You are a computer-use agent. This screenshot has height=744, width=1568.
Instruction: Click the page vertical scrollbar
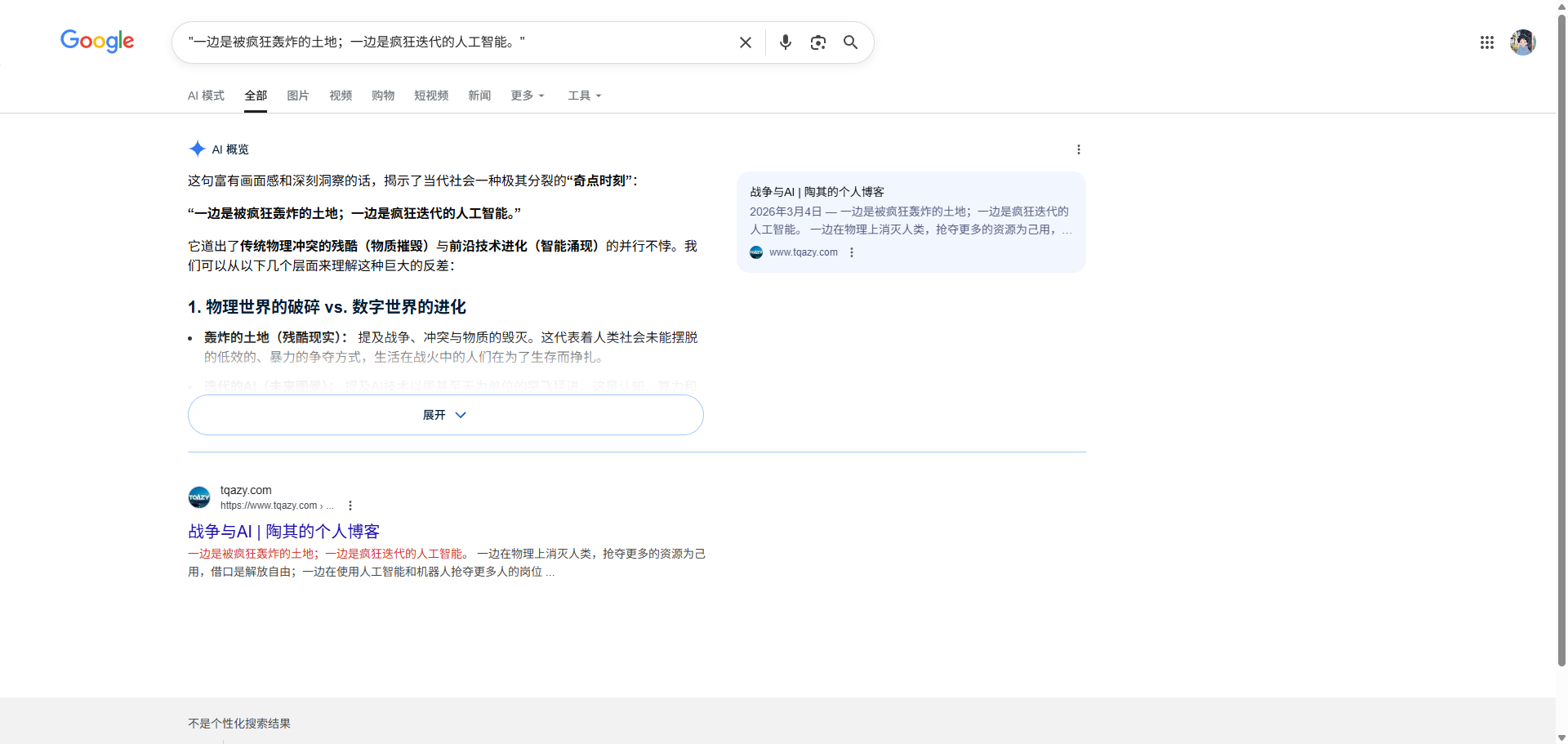coord(1561,327)
